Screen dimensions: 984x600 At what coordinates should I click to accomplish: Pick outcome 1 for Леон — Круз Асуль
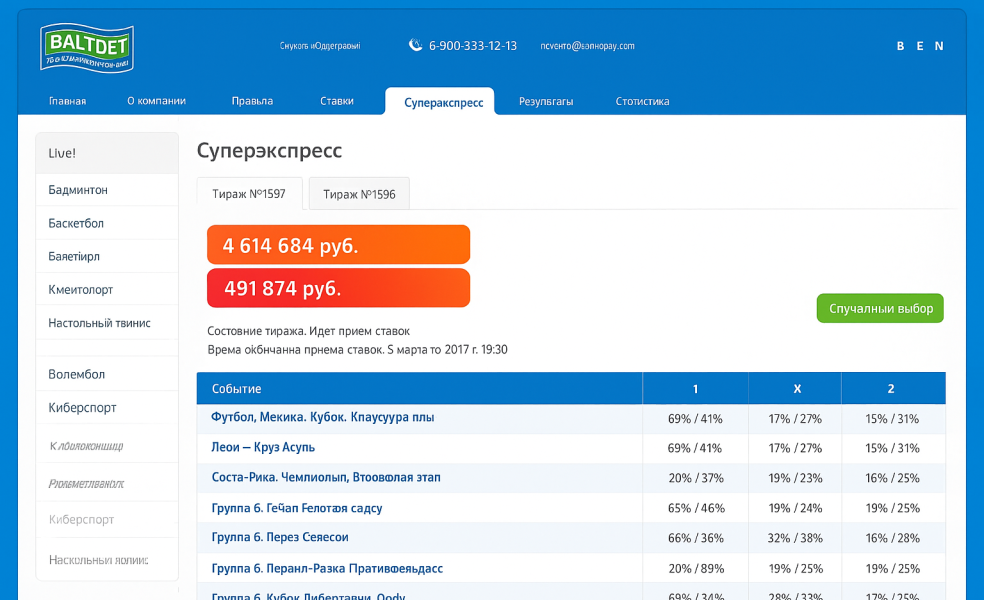[694, 448]
